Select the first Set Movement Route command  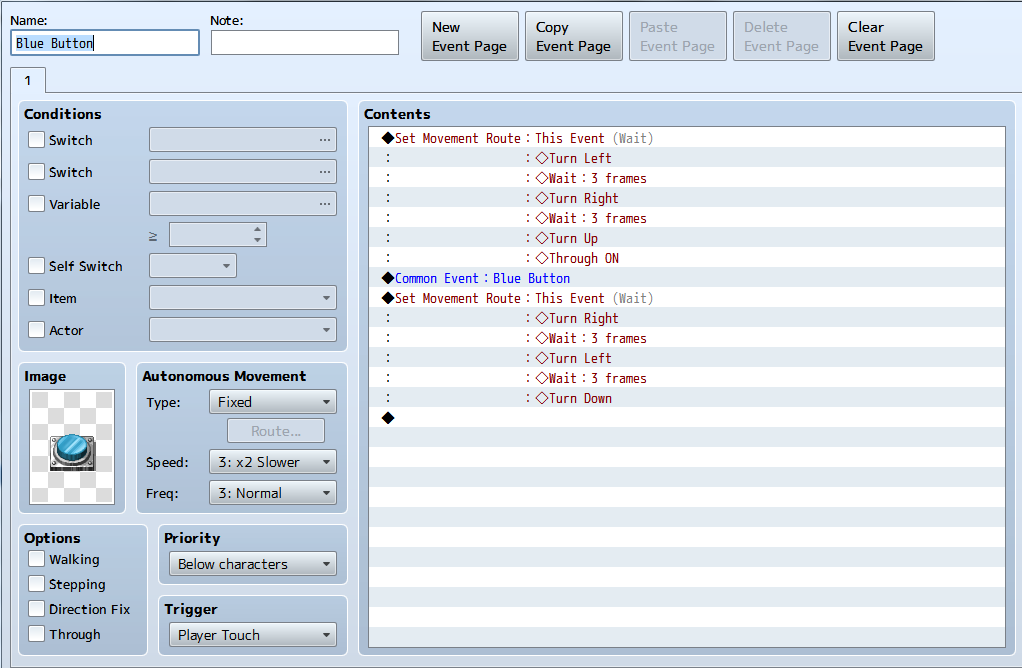(457, 138)
